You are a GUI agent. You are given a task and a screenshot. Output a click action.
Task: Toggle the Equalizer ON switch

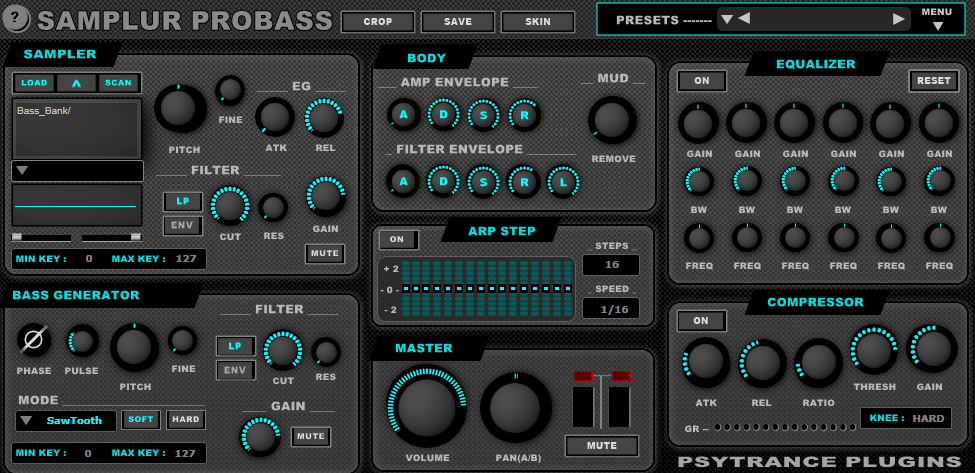701,81
